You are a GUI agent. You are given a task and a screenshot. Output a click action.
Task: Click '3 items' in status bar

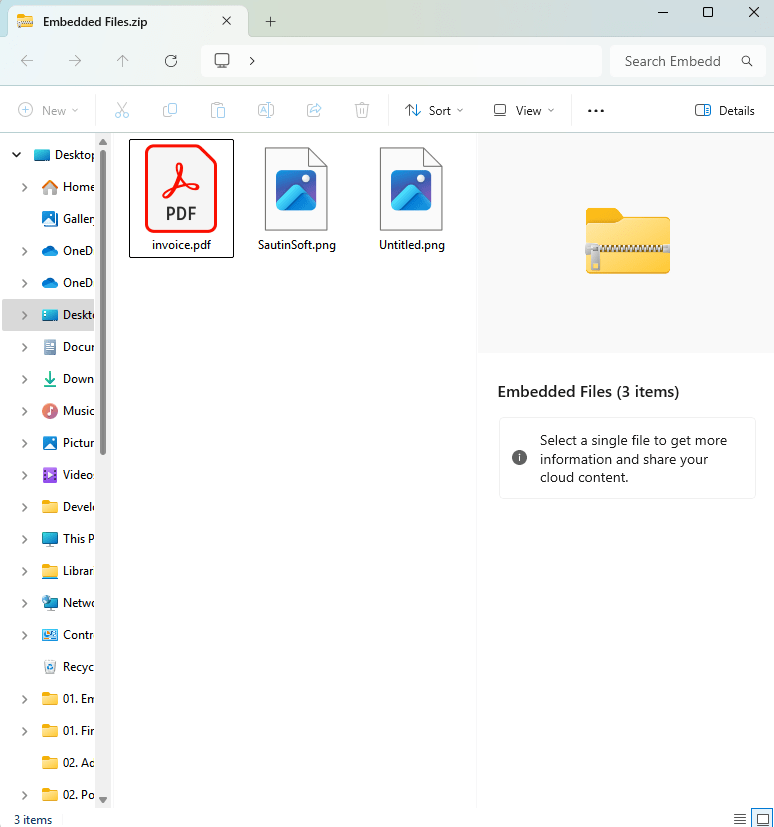[x=33, y=820]
